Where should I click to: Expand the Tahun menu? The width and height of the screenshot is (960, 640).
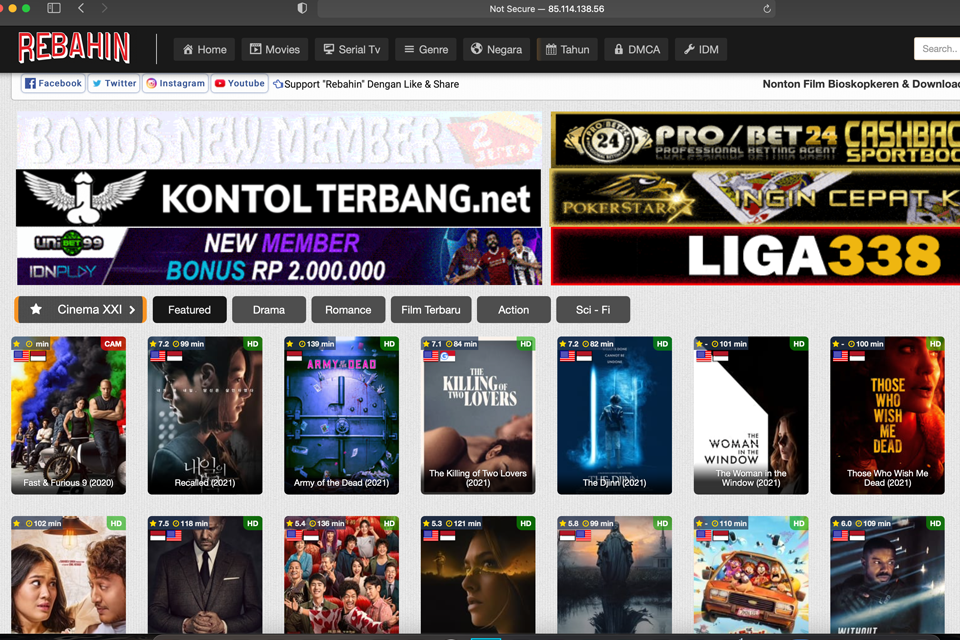coord(568,50)
